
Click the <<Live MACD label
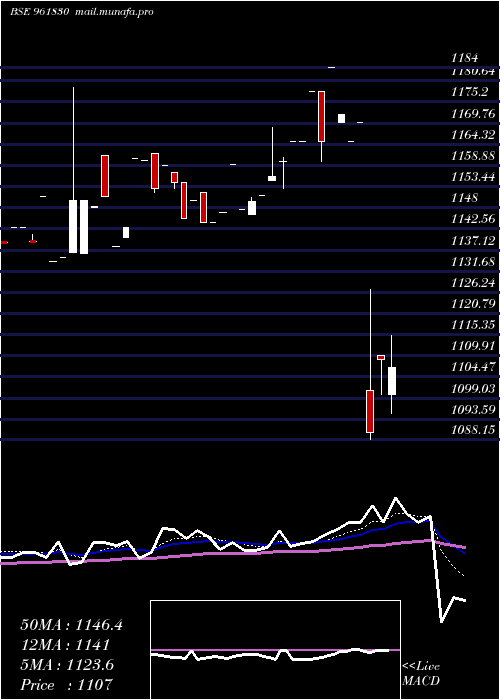coord(421,674)
